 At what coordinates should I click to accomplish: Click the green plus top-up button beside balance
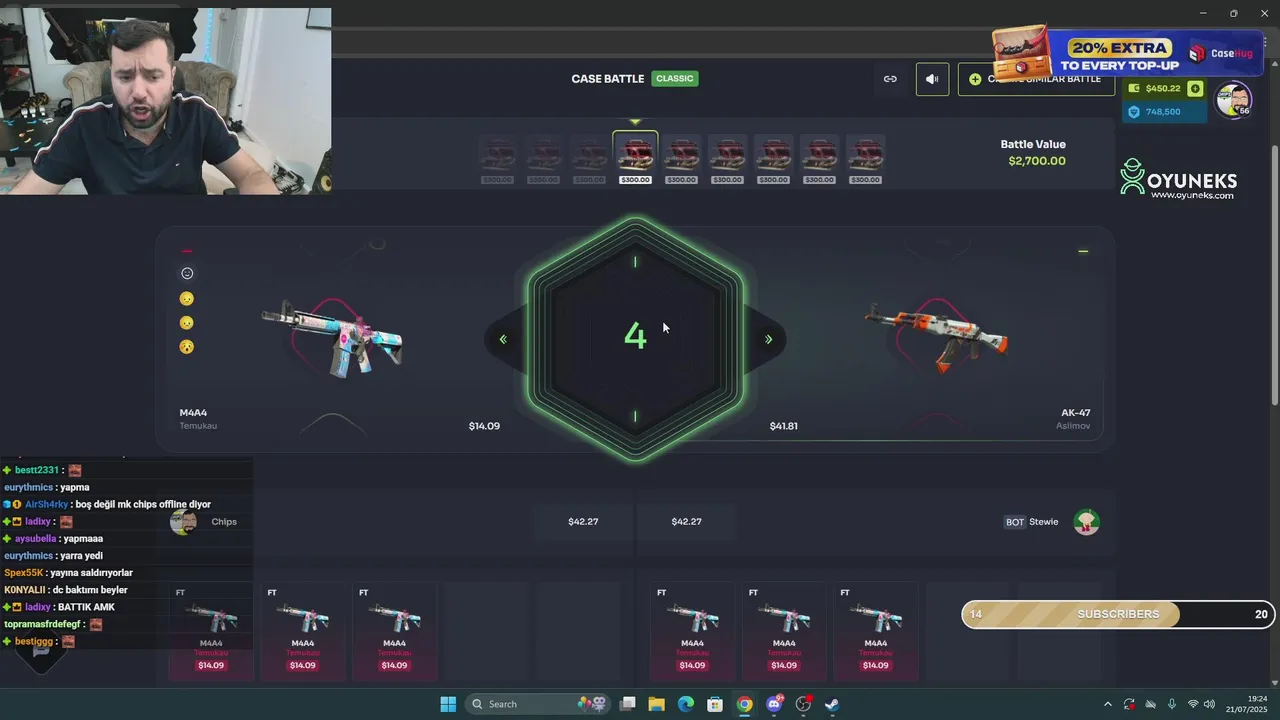1194,89
